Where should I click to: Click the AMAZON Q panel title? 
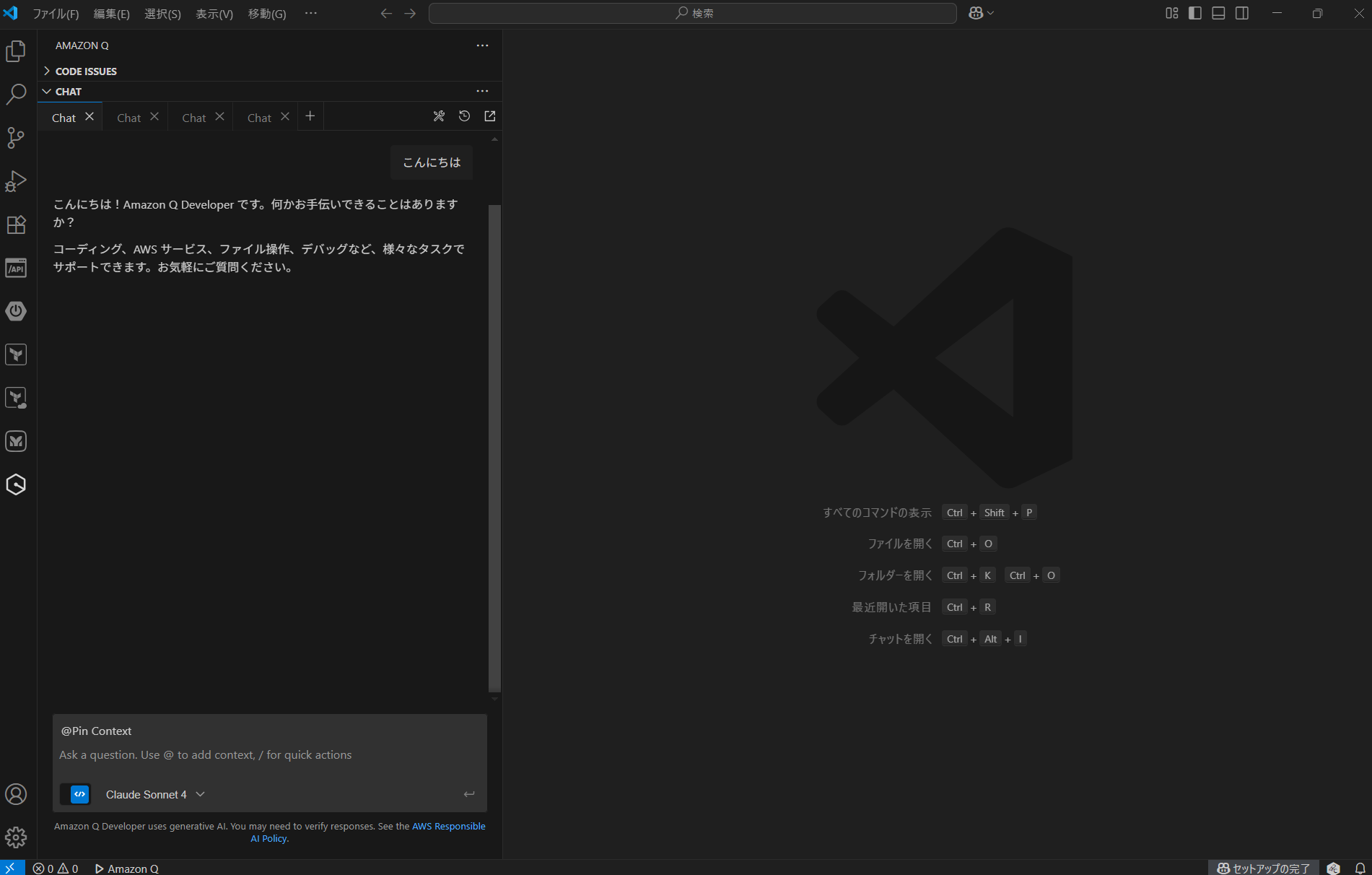point(82,45)
